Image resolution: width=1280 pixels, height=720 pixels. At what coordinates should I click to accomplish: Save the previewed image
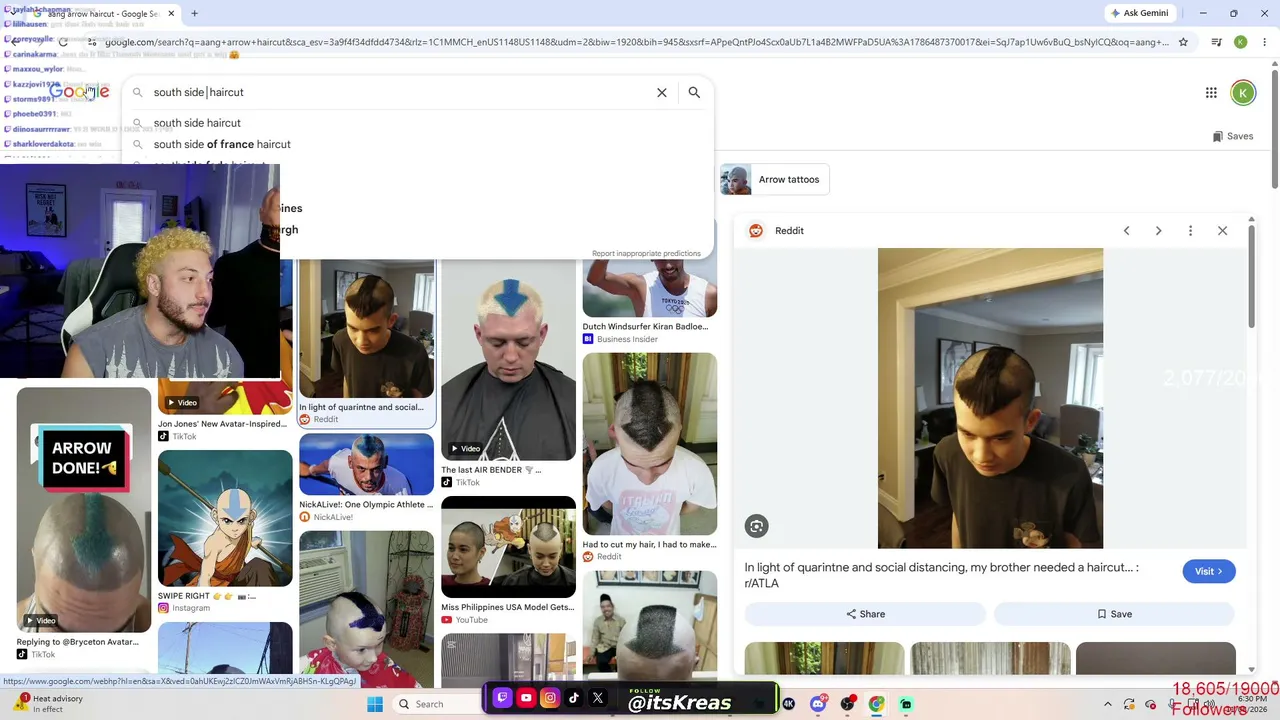click(1115, 614)
